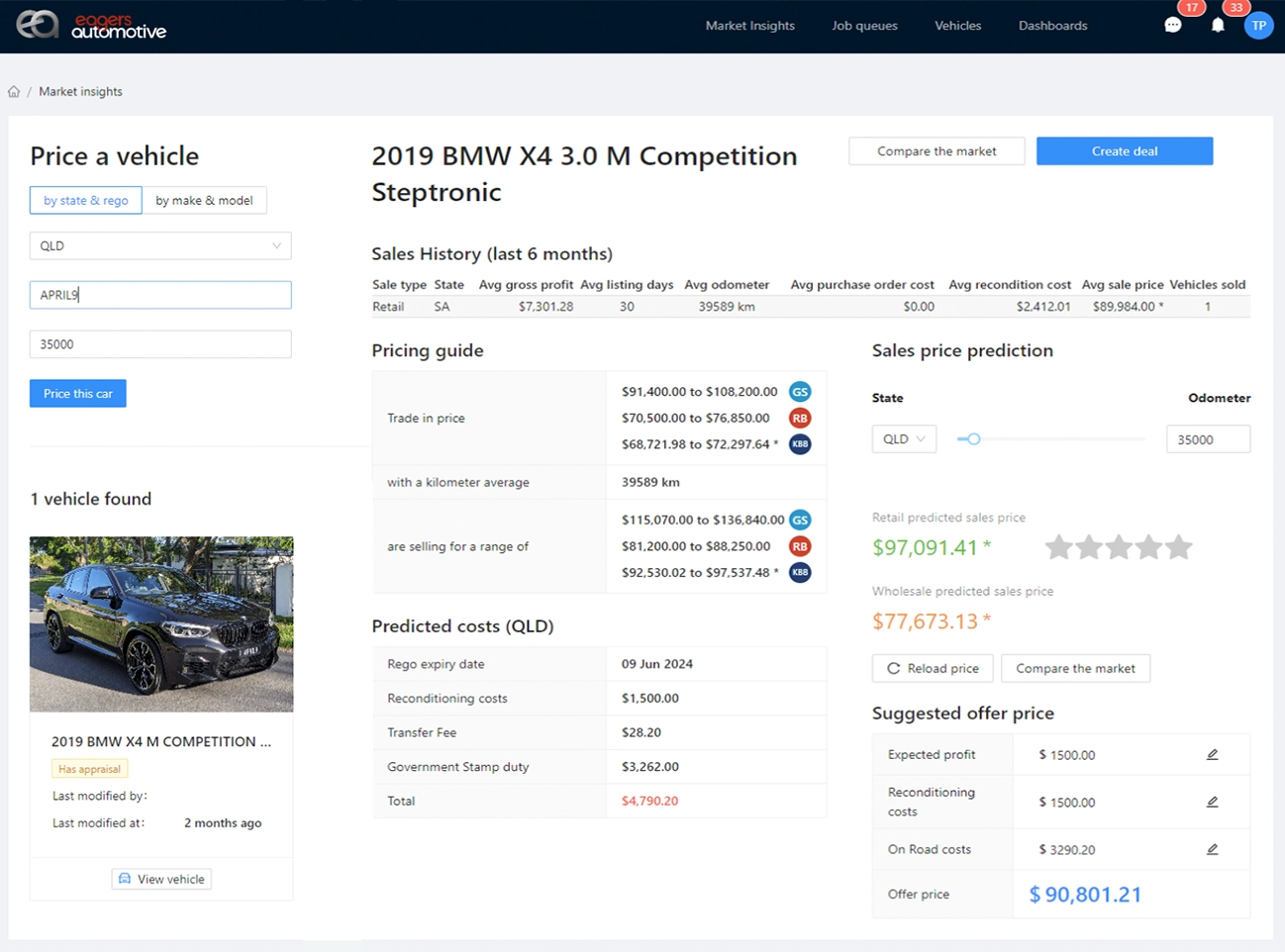Edit the Expected profit value
The width and height of the screenshot is (1285, 952).
click(1212, 754)
